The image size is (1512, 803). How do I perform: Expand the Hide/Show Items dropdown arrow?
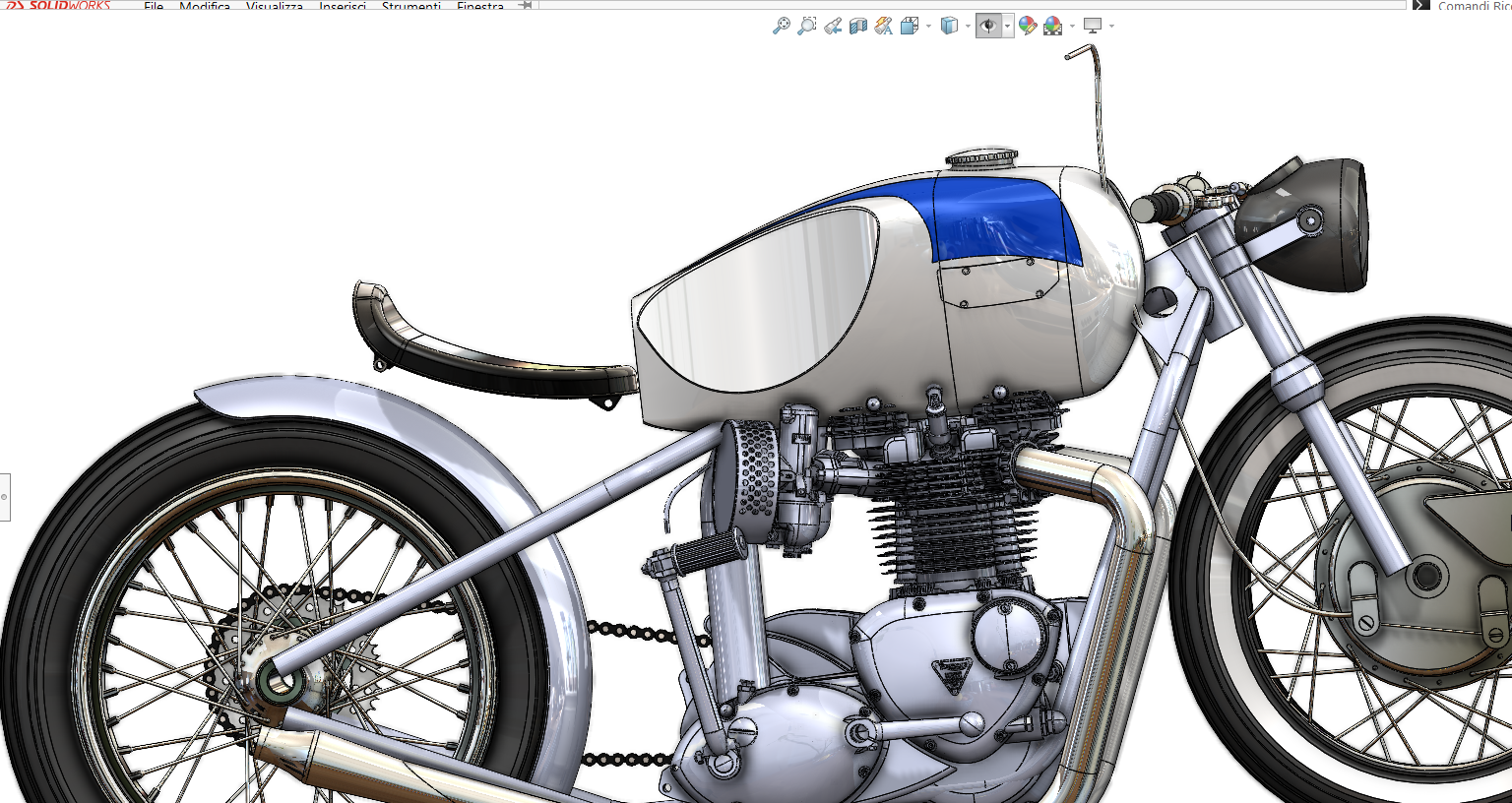tap(1008, 27)
